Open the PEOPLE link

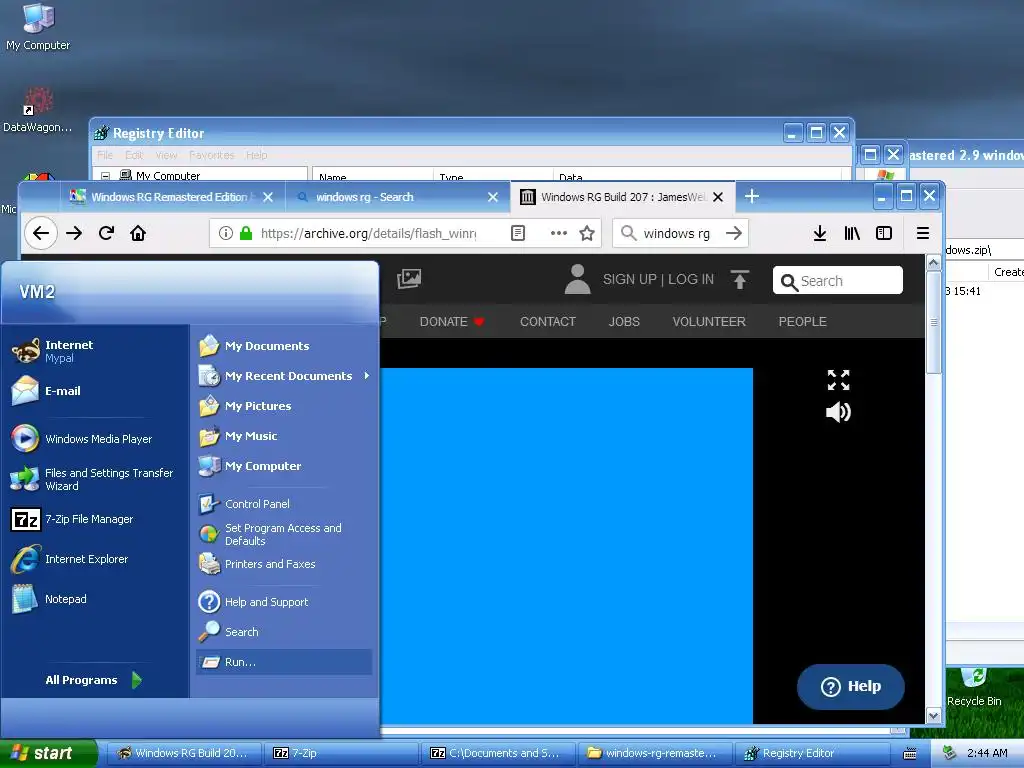point(802,321)
